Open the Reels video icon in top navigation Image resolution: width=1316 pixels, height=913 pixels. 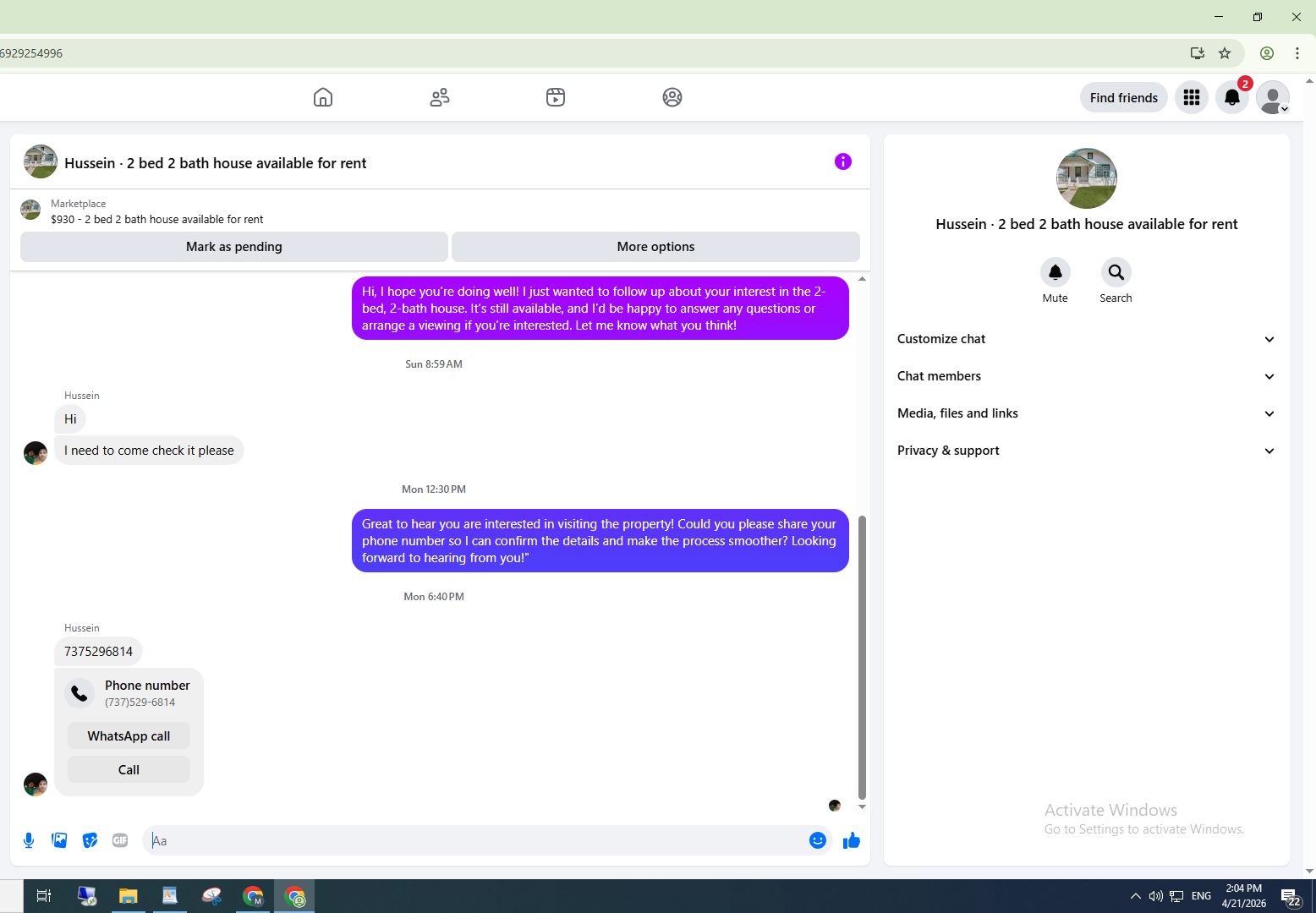pos(556,97)
